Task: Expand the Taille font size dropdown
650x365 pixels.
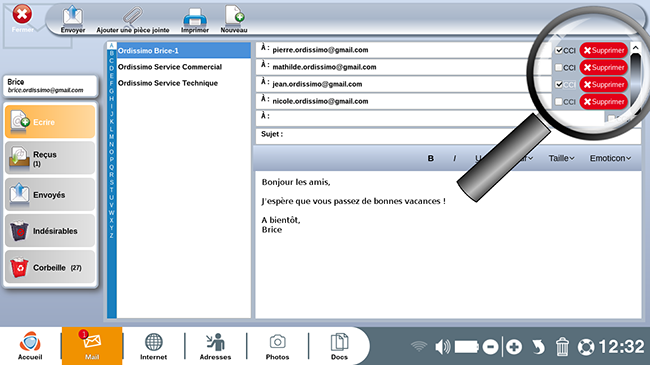Action: [561, 158]
